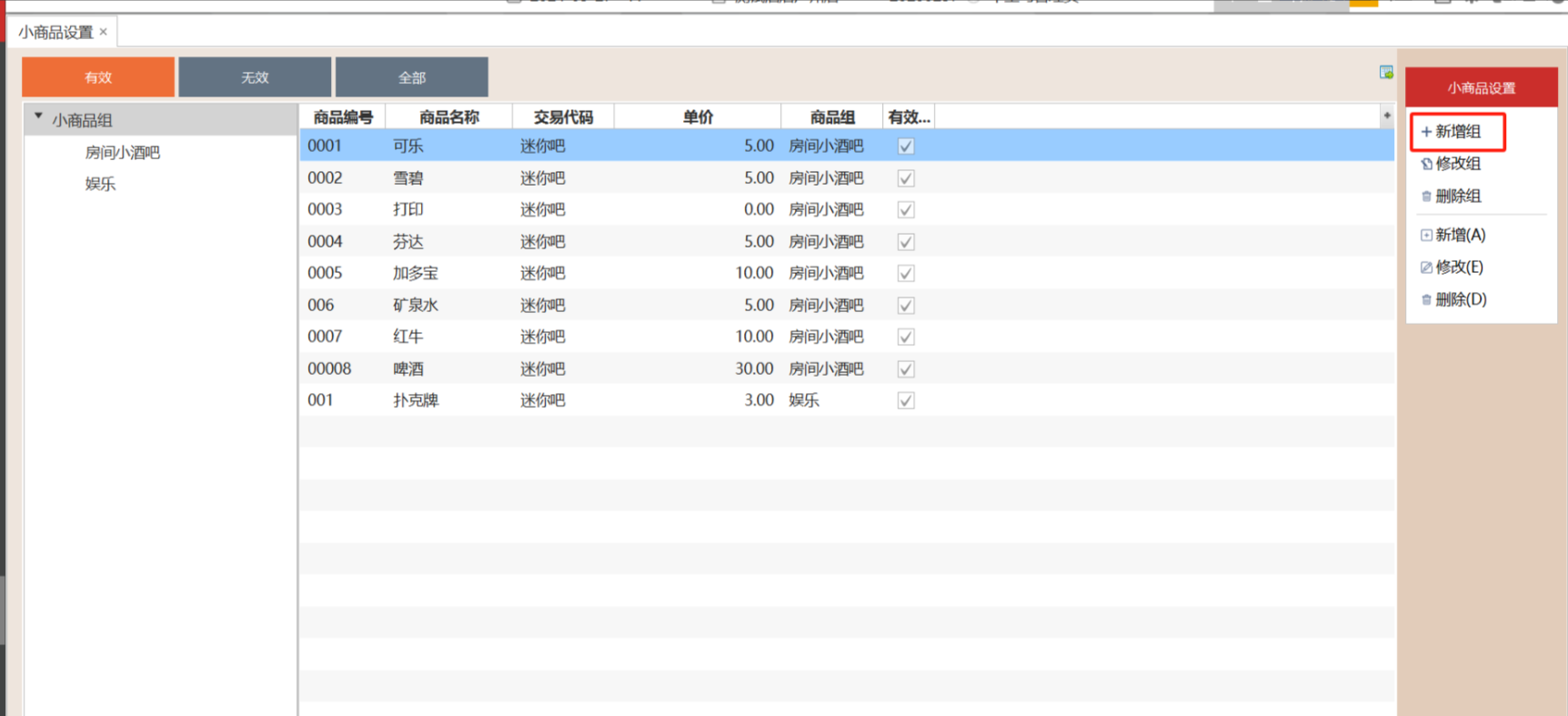Click the 修改(E) edit item icon

point(1426,267)
